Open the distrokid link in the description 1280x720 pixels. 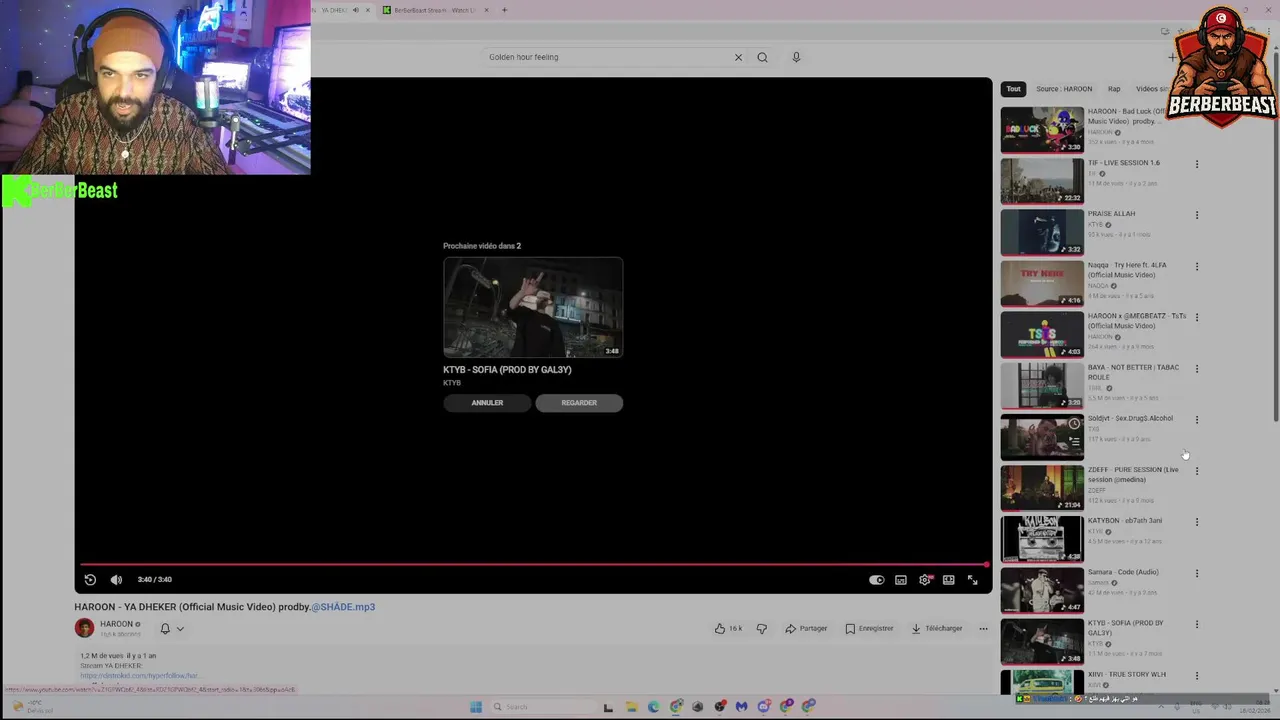(x=139, y=676)
